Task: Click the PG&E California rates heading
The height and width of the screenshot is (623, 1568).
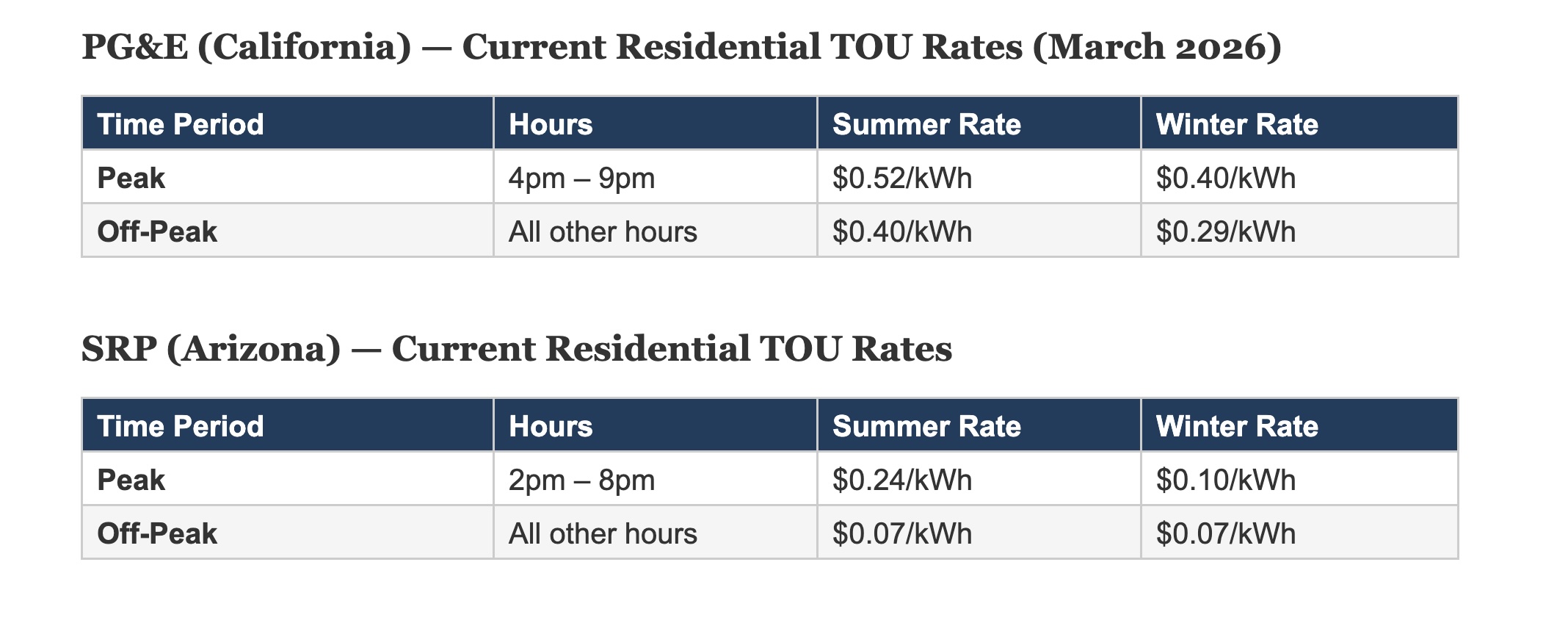Action: pyautogui.click(x=681, y=47)
